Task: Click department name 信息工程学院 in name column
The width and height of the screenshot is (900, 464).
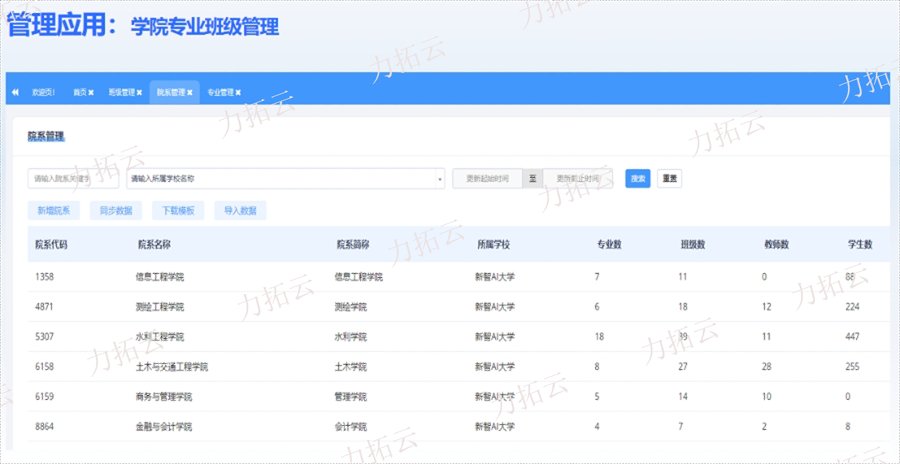Action: 160,277
